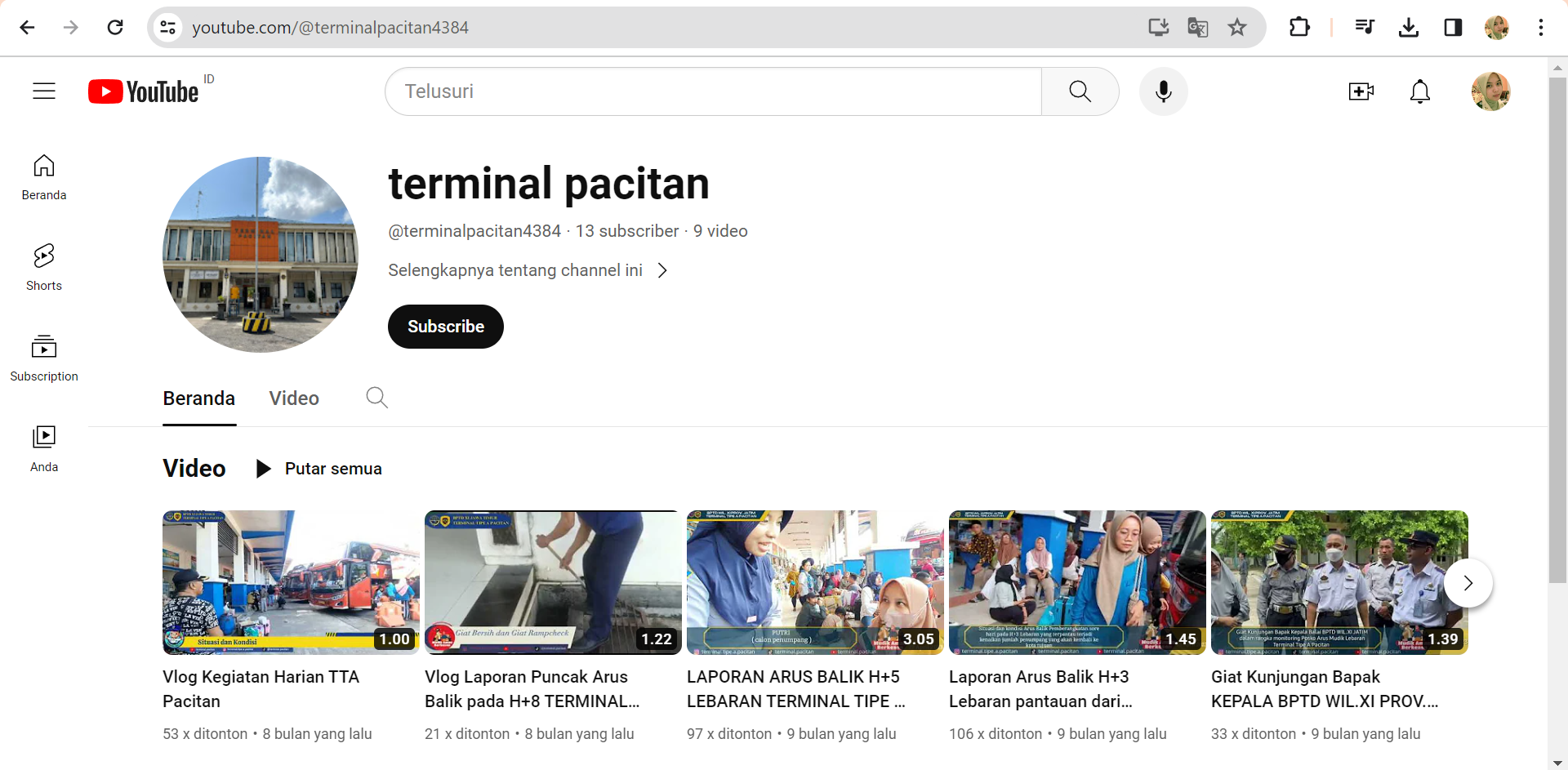The image size is (1568, 770).
Task: Go to Shorts in the sidebar
Action: [x=44, y=267]
